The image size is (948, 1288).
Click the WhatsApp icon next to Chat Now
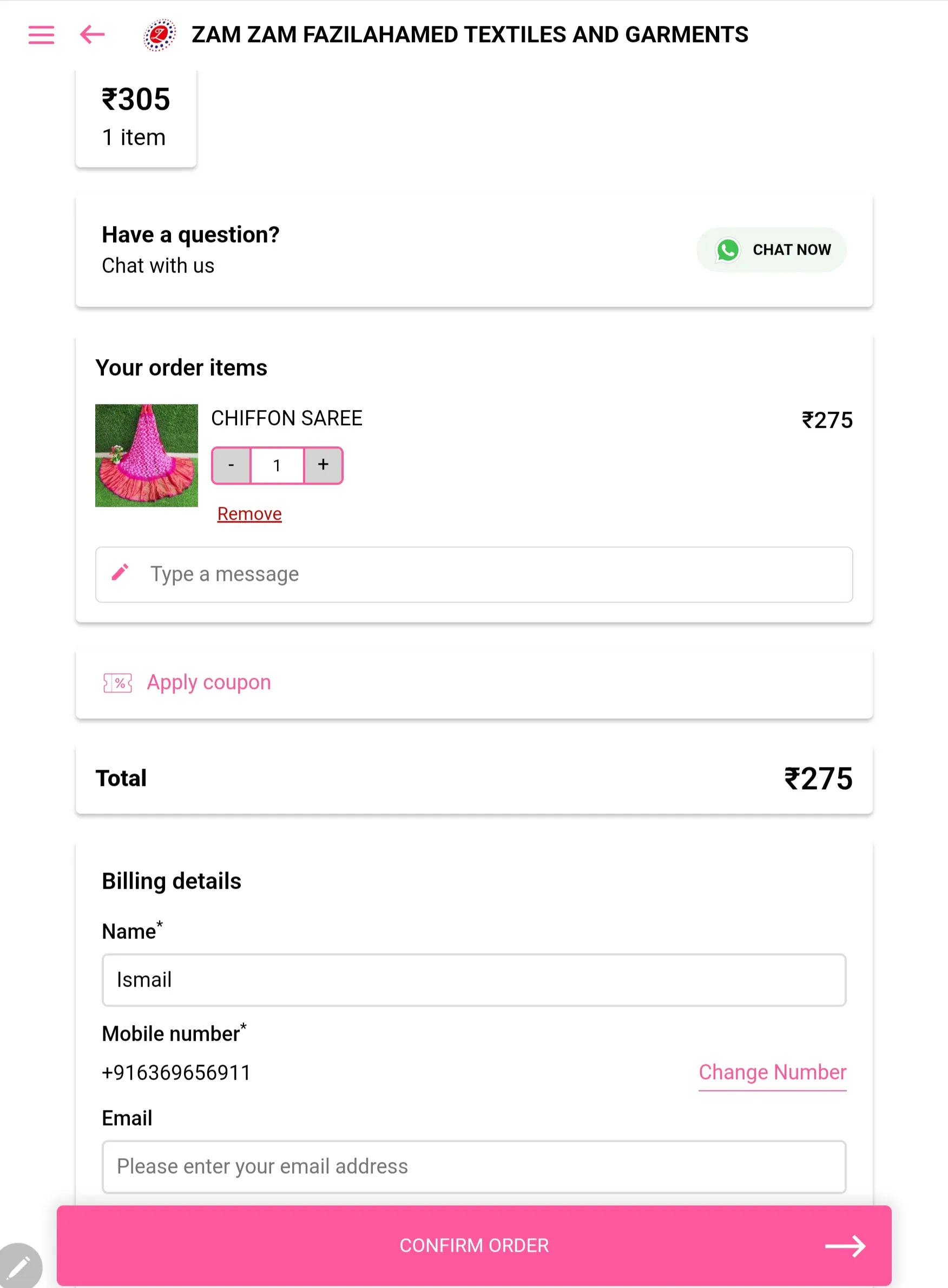click(x=728, y=249)
